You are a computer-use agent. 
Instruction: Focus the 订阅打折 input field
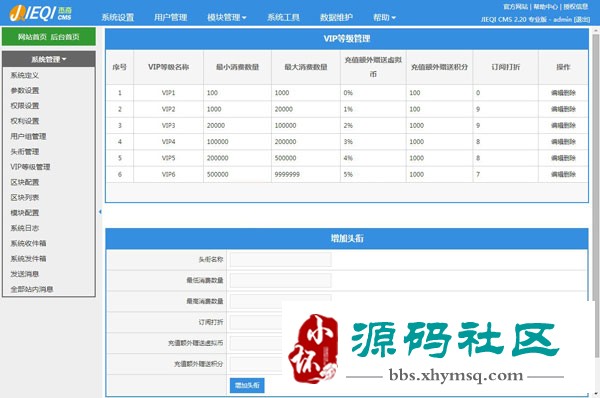click(256, 322)
